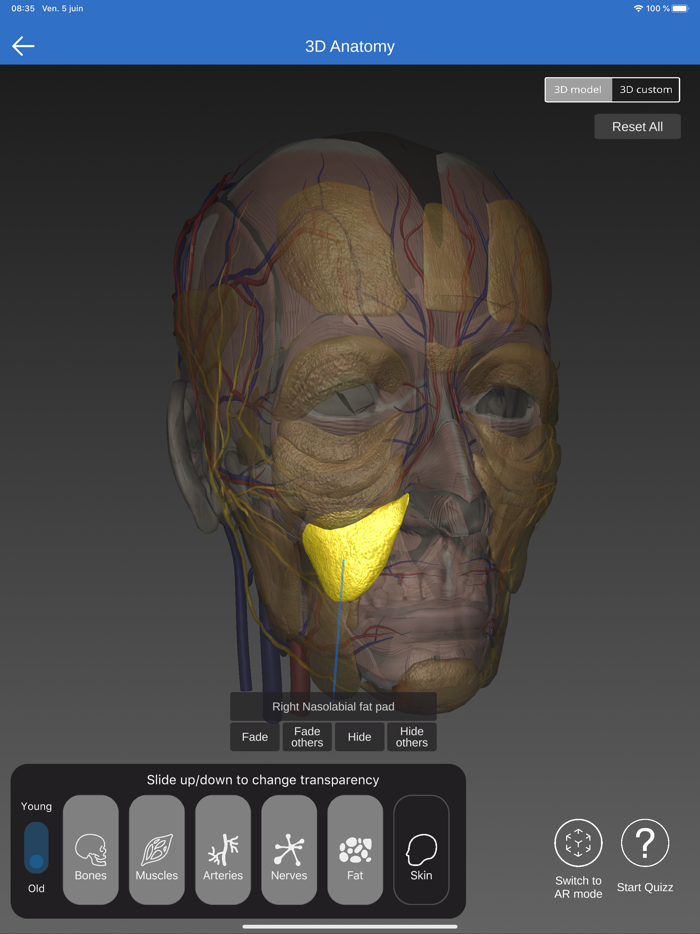Click the Young label

(36, 806)
